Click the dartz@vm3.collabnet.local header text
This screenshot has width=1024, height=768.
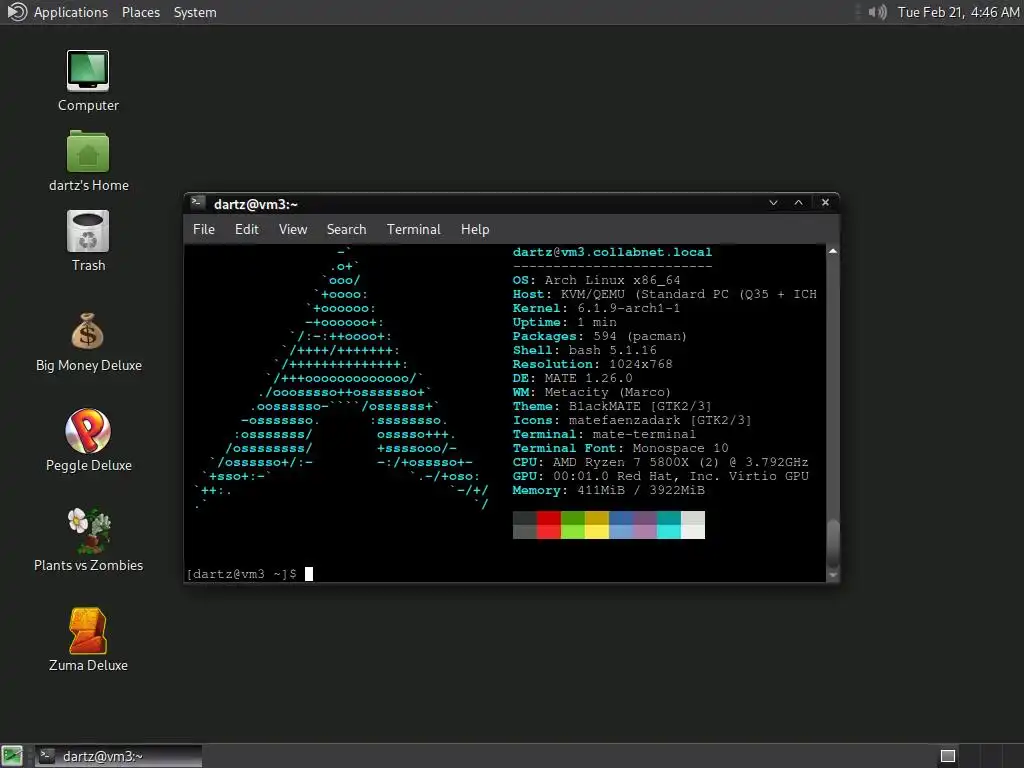click(612, 252)
